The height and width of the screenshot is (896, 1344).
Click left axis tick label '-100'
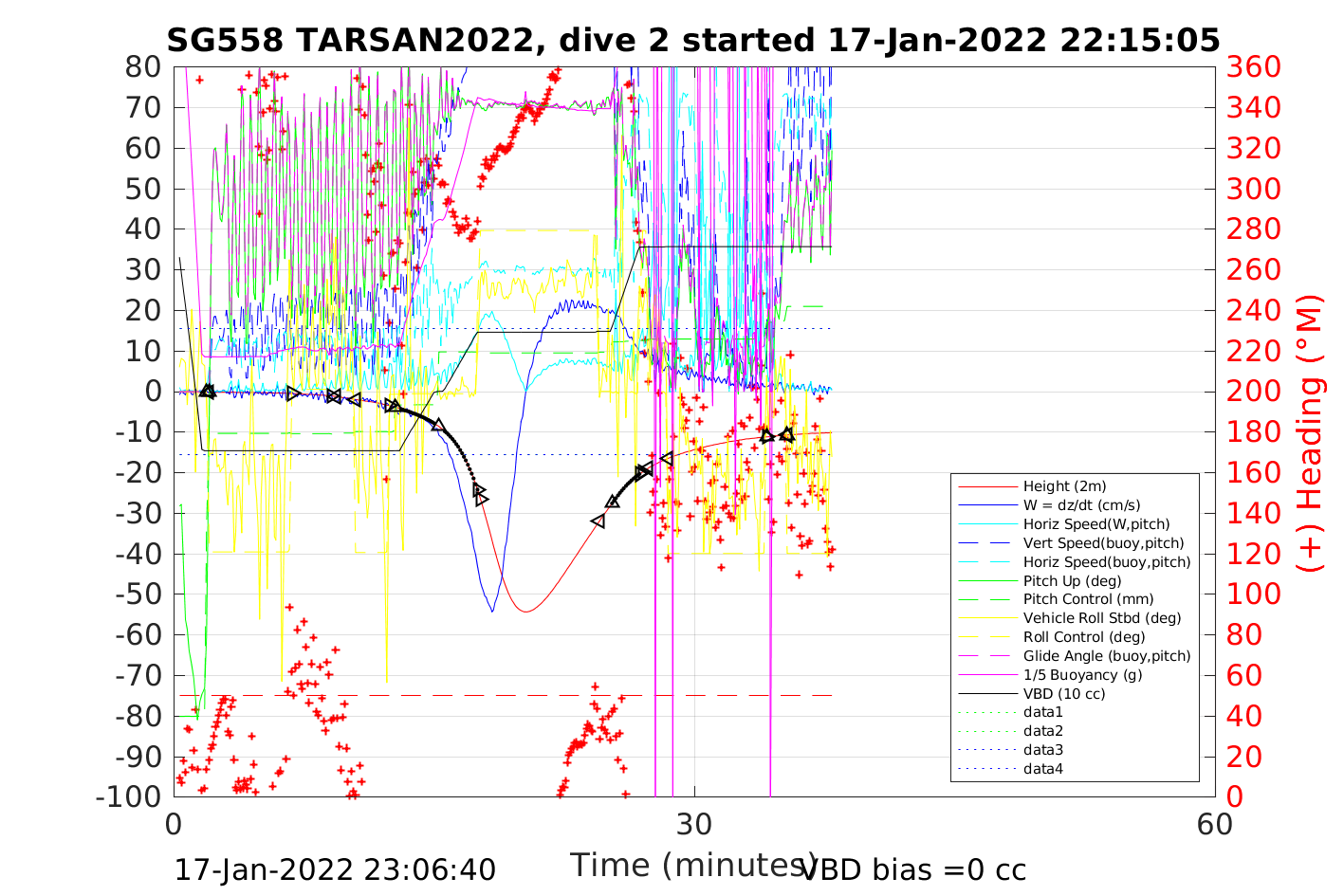[x=131, y=796]
